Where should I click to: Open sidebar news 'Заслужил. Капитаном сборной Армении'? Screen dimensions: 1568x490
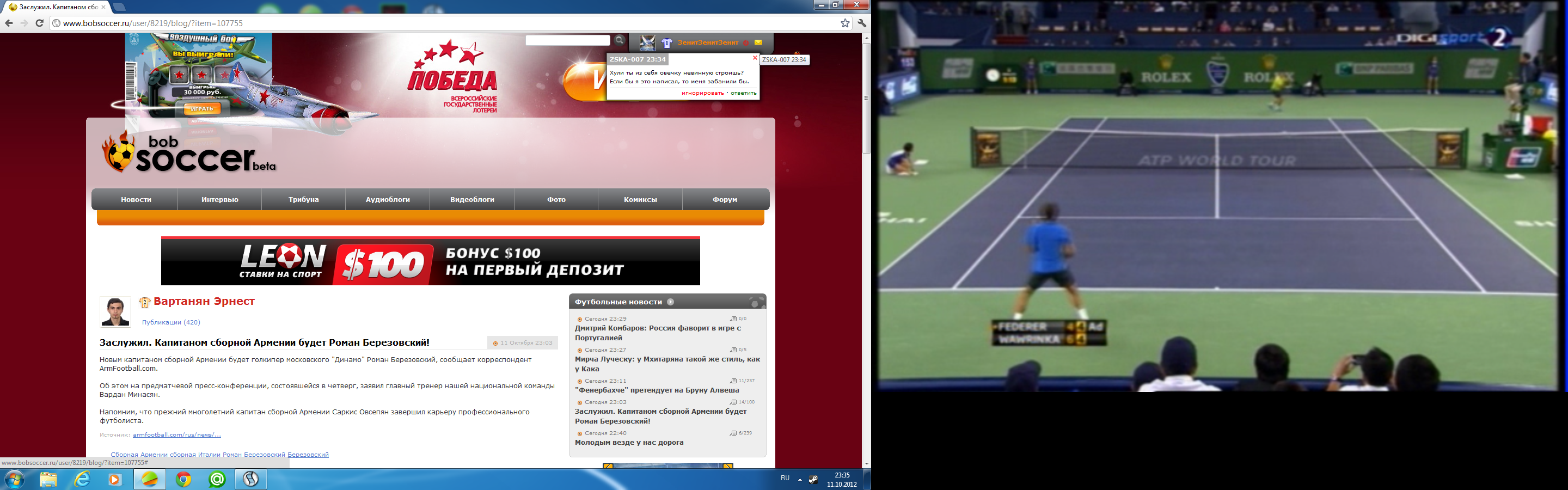pyautogui.click(x=660, y=416)
